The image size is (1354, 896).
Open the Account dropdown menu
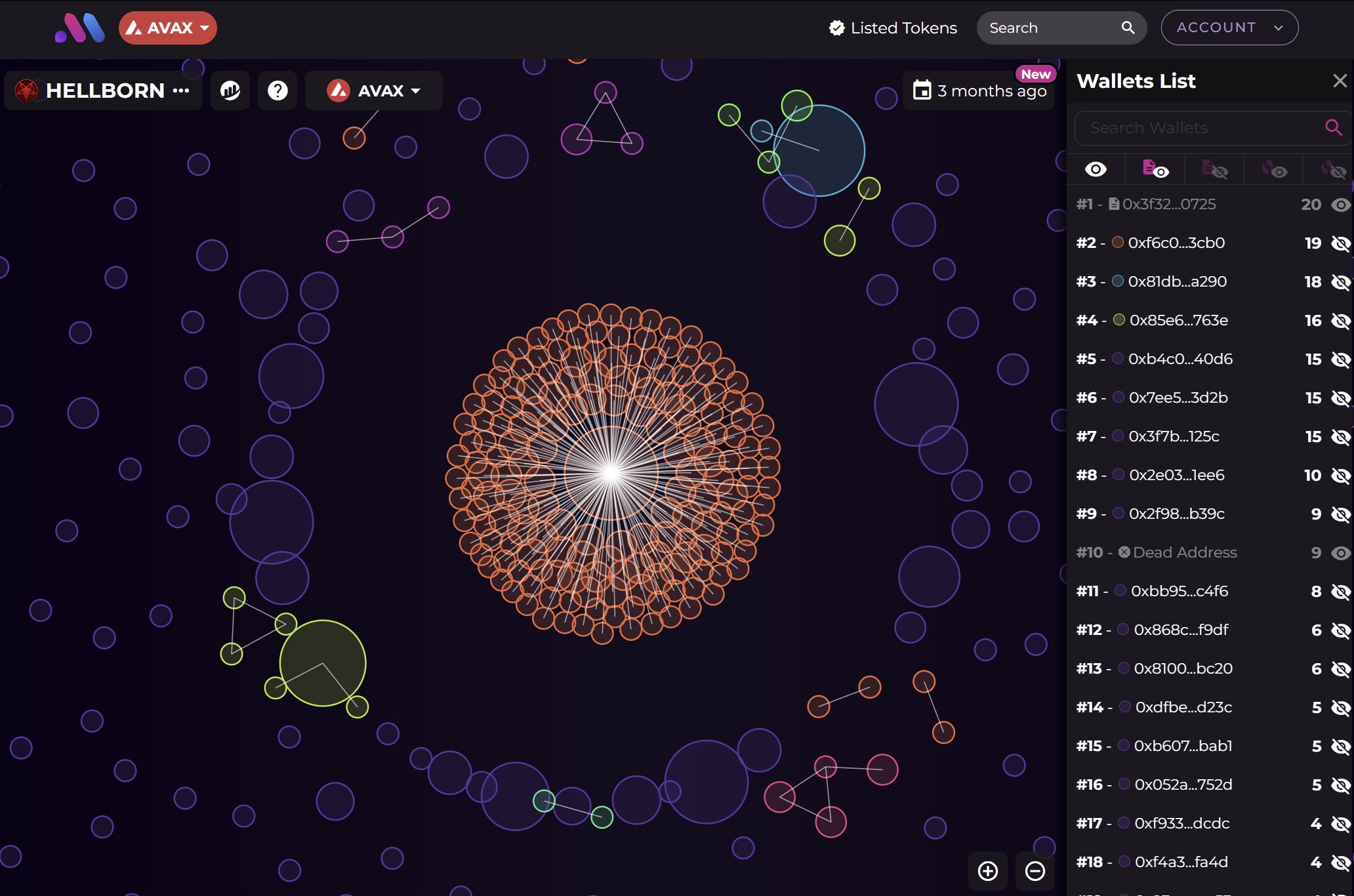coord(1228,28)
